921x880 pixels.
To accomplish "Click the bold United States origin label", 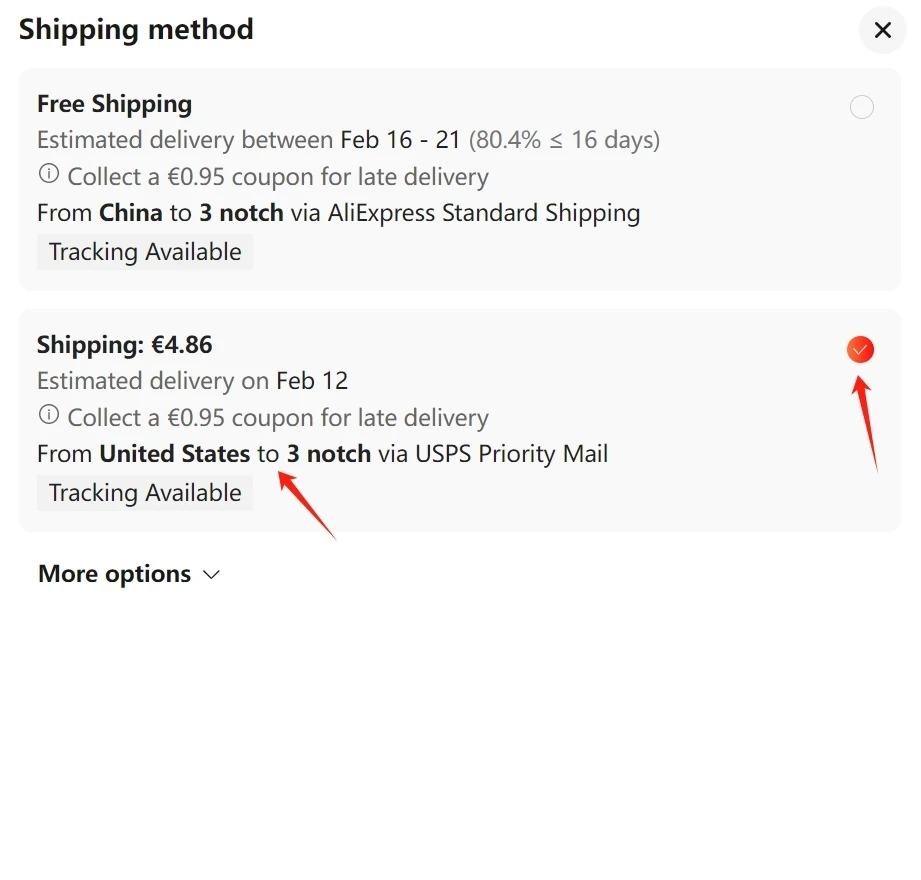I will tap(175, 454).
